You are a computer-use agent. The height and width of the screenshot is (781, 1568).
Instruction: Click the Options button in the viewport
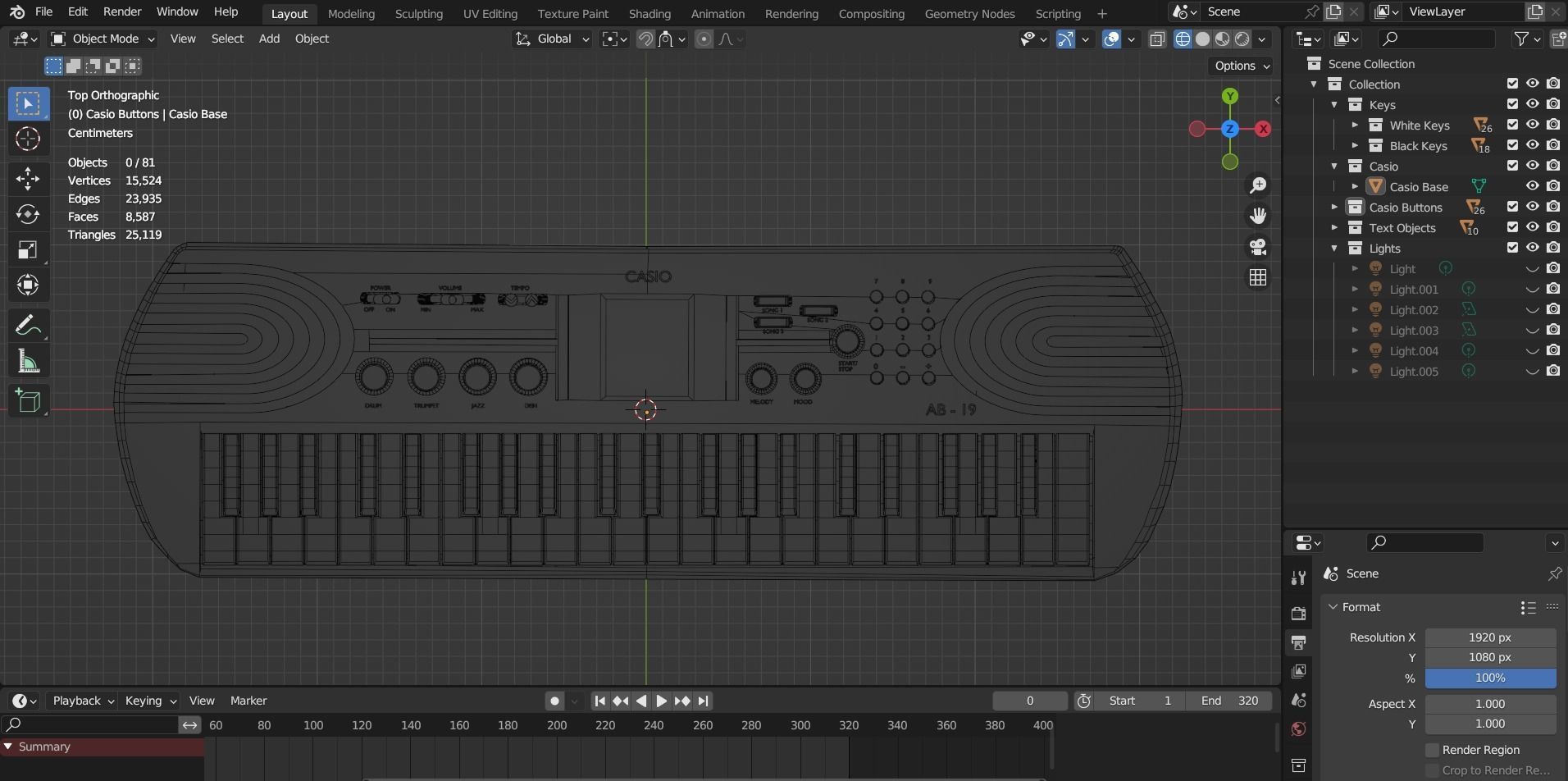[x=1239, y=66]
